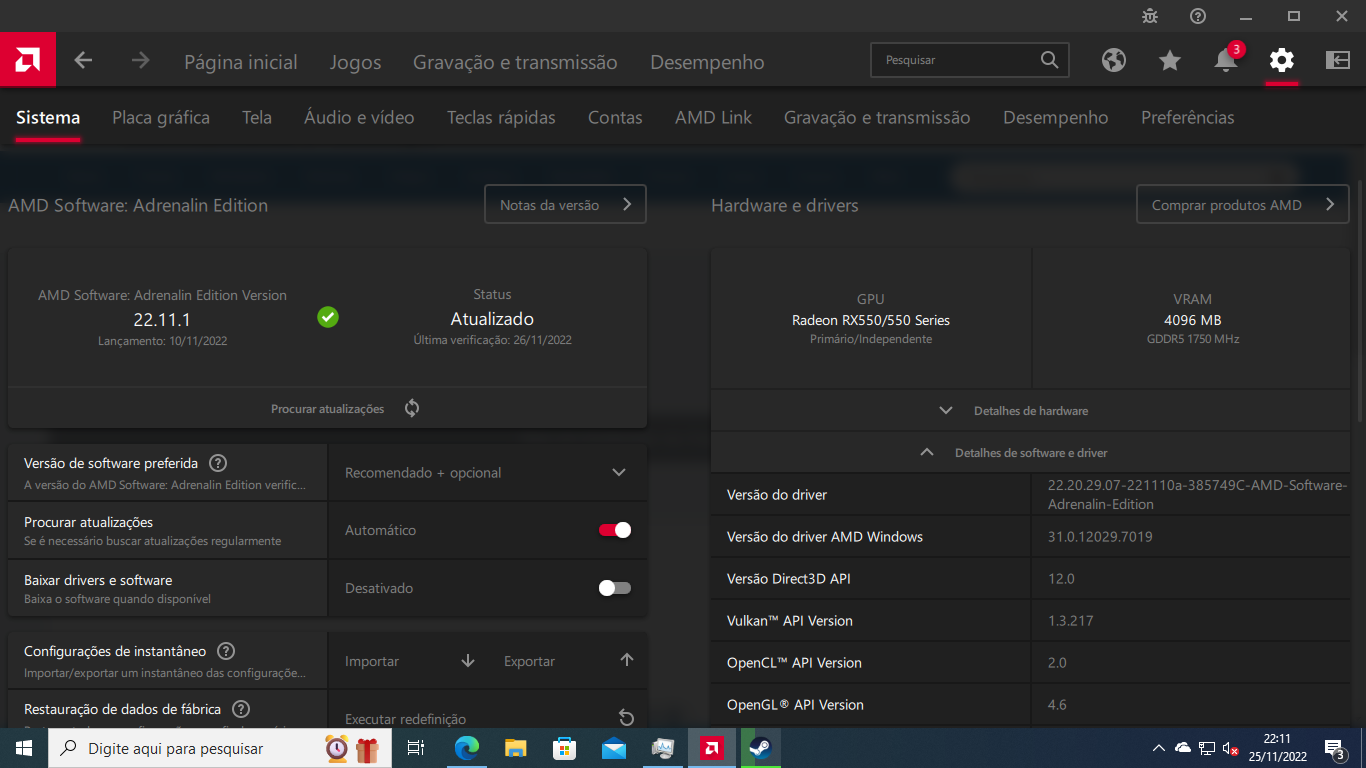Open Windows Start menu
The width and height of the screenshot is (1366, 768).
[24, 748]
